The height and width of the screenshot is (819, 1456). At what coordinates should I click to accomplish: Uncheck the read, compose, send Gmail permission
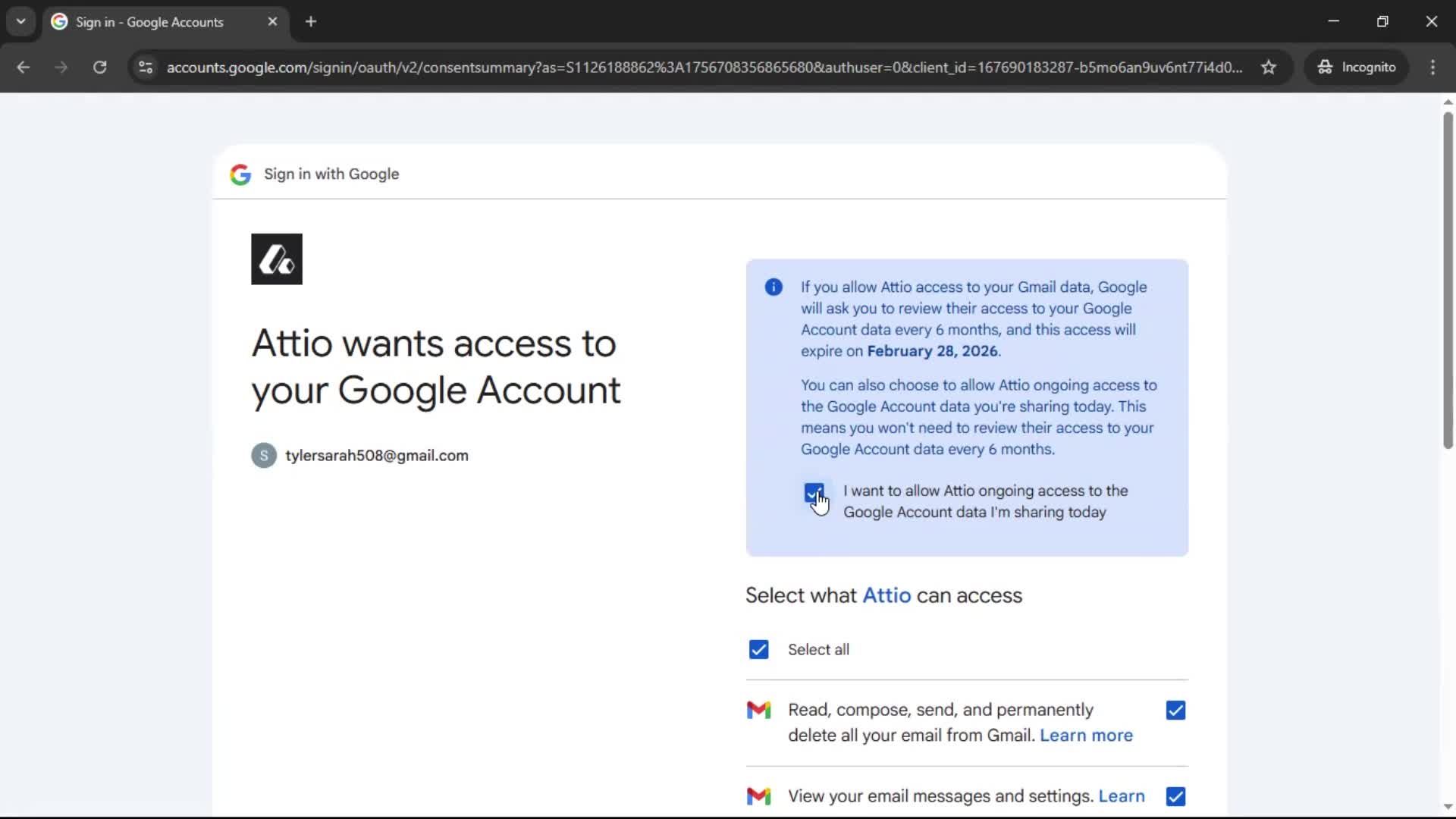(x=1175, y=710)
